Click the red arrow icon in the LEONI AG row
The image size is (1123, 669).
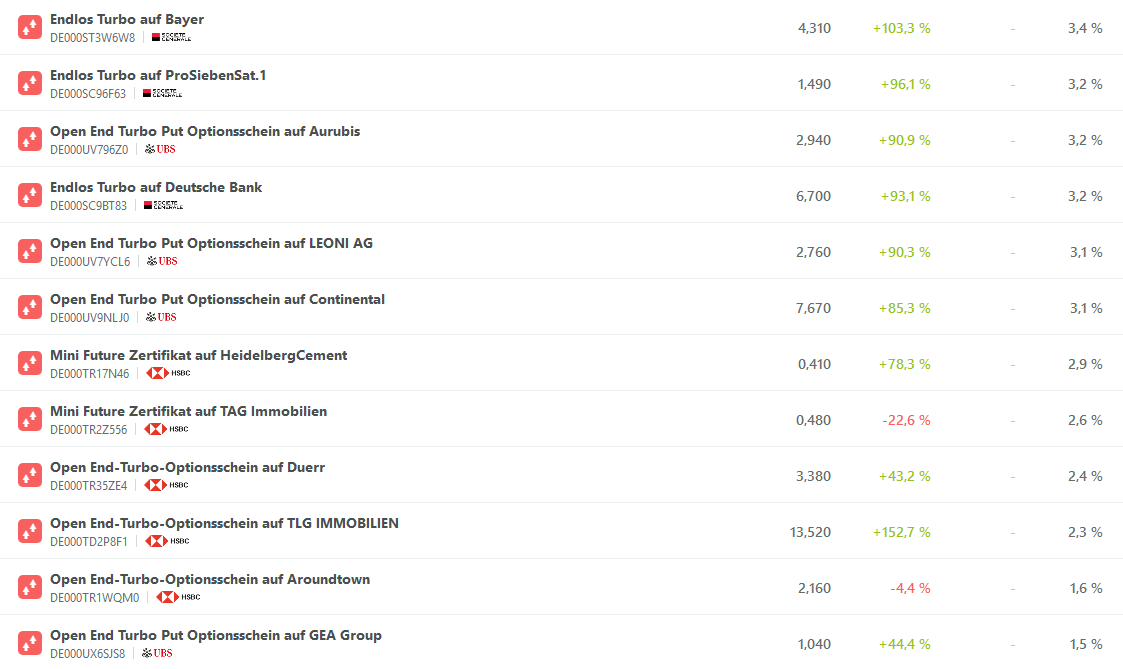30,251
